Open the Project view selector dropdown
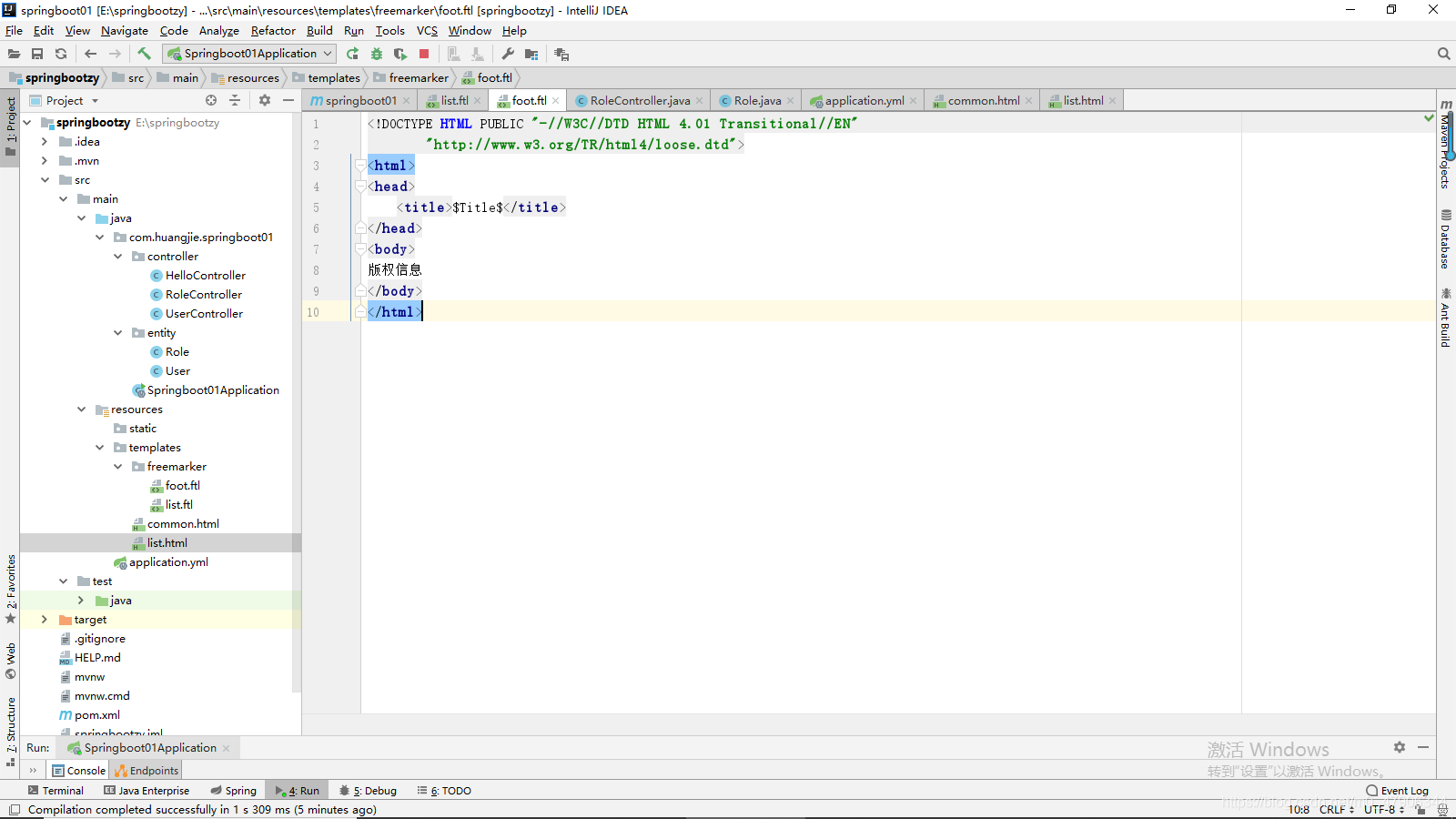1456x819 pixels. (x=64, y=100)
